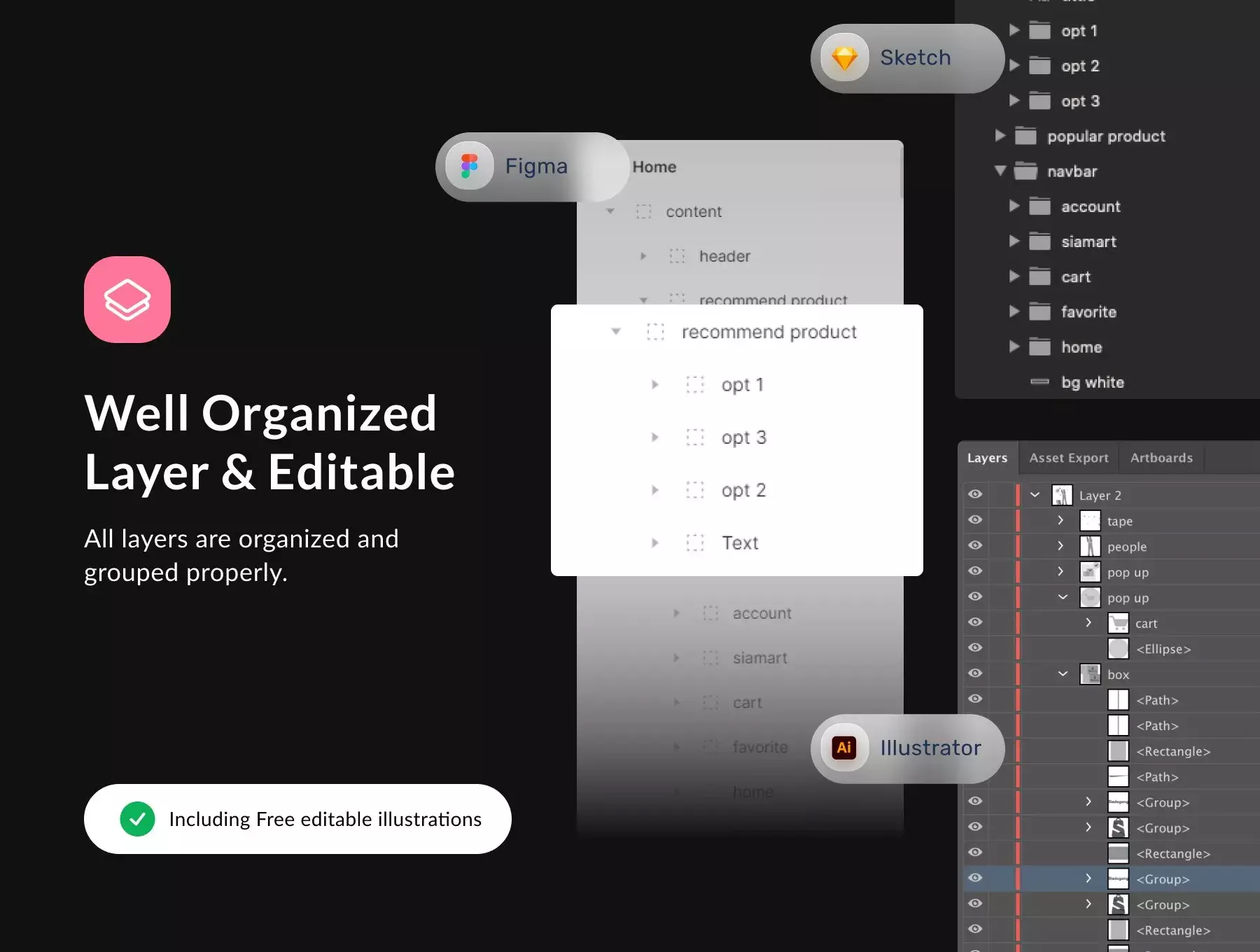Click the Illustrator Ai logo icon
The image size is (1260, 952).
tap(844, 748)
